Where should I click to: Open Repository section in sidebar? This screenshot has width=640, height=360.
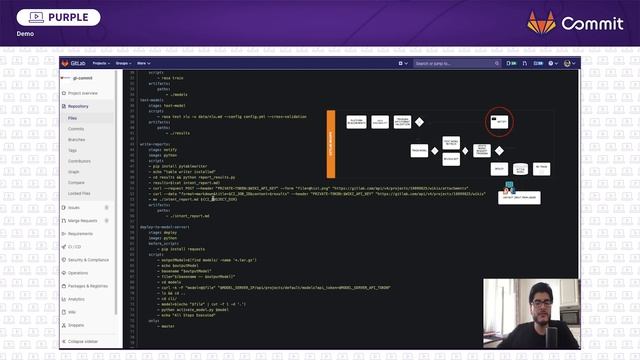pyautogui.click(x=78, y=106)
